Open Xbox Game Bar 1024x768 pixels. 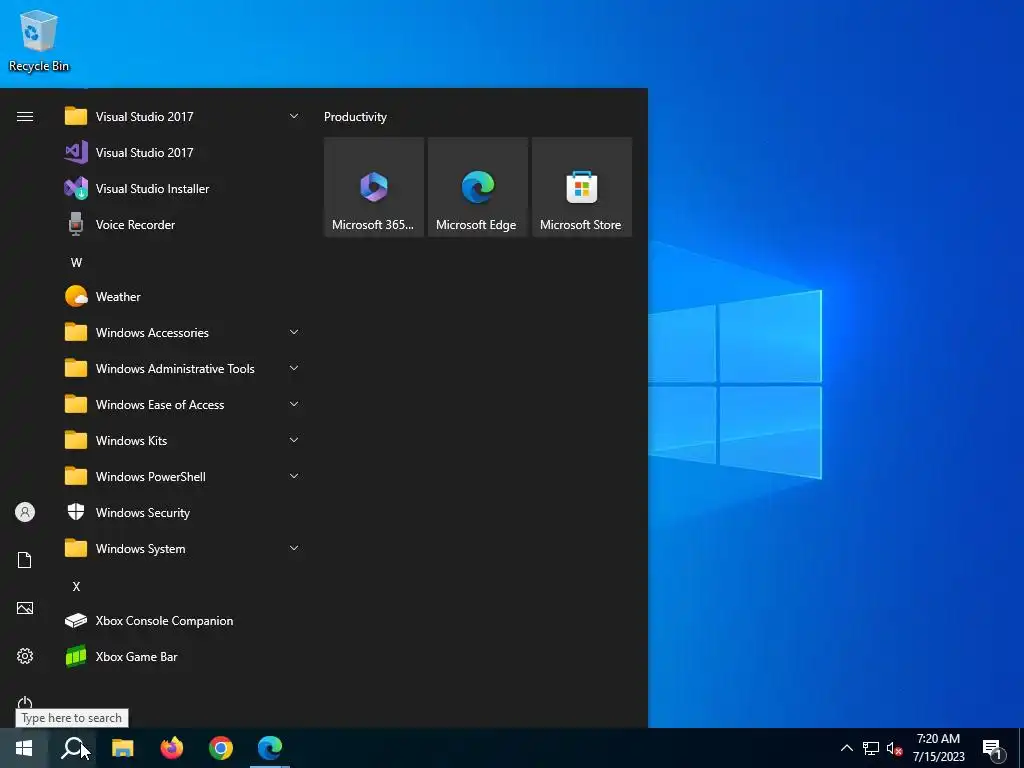[x=181, y=656]
